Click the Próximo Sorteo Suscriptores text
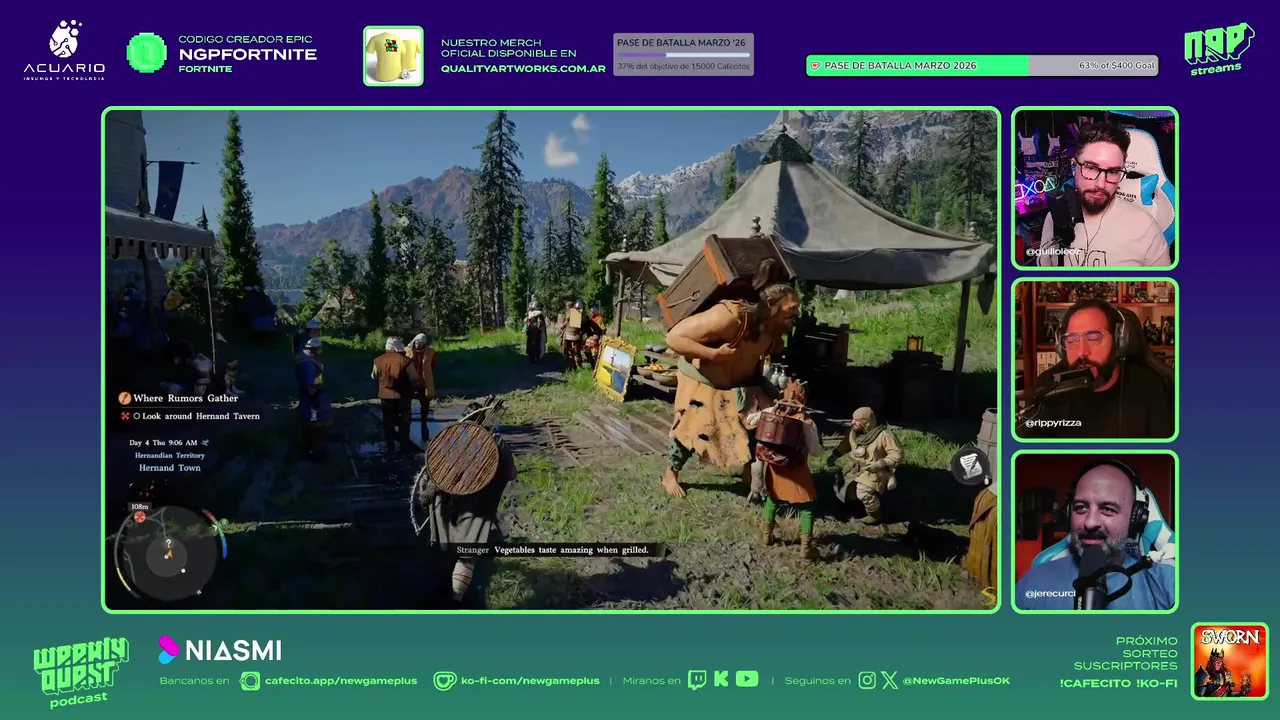 pyautogui.click(x=1126, y=653)
